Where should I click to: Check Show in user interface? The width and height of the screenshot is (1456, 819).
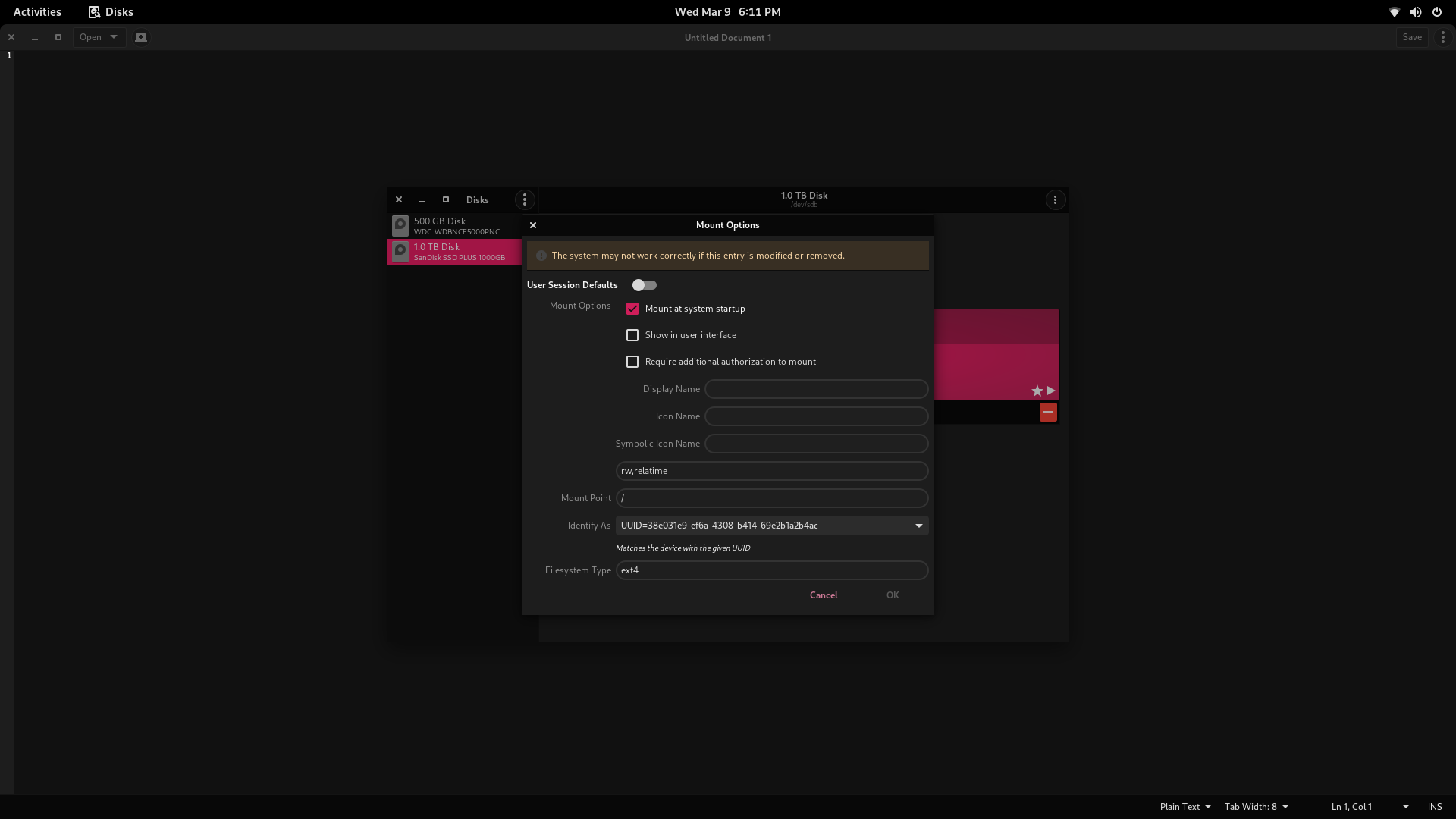click(632, 334)
